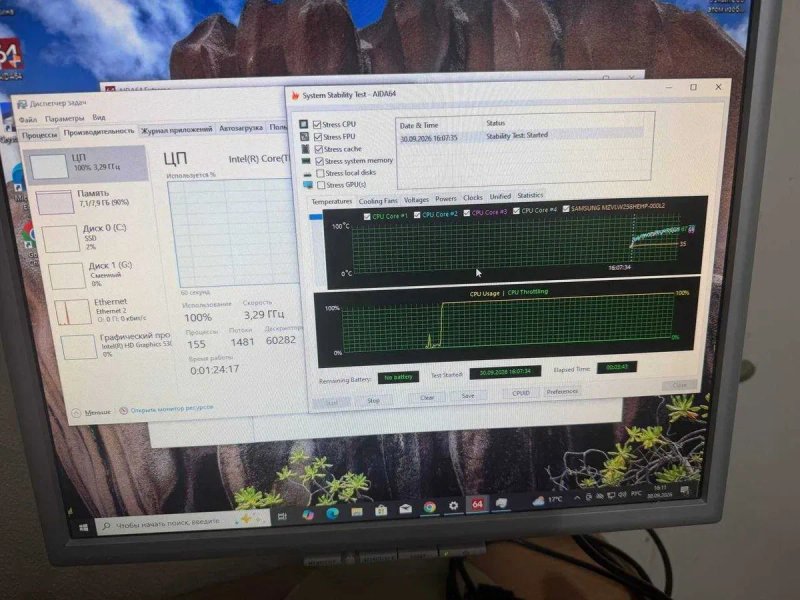Open the notification center icon in tray

(x=685, y=490)
